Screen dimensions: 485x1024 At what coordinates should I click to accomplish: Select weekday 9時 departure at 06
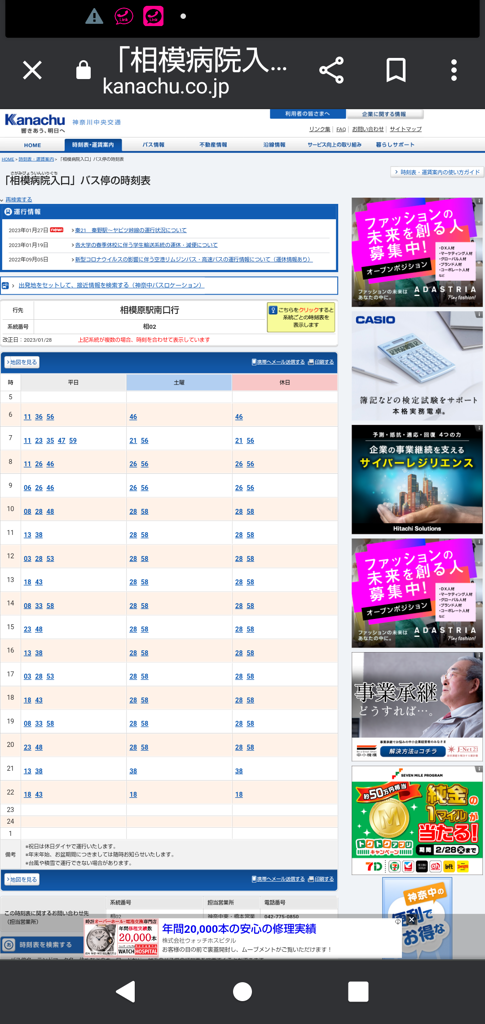pos(27,488)
